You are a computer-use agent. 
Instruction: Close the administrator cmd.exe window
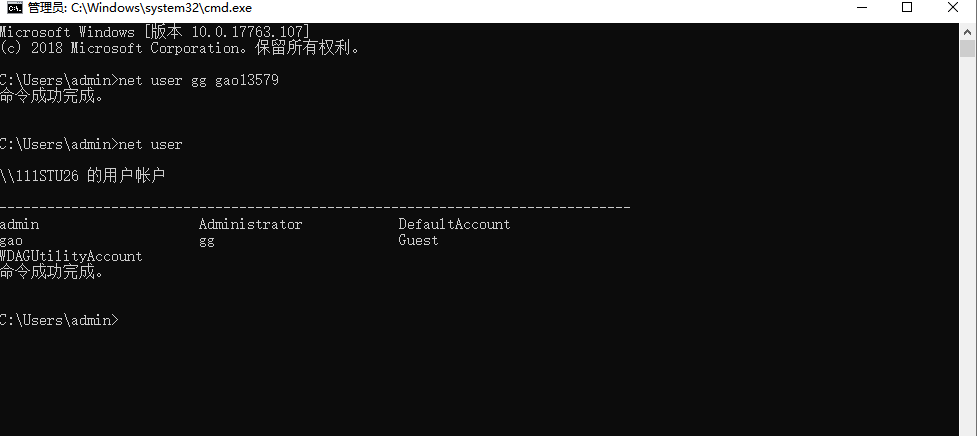tap(953, 7)
